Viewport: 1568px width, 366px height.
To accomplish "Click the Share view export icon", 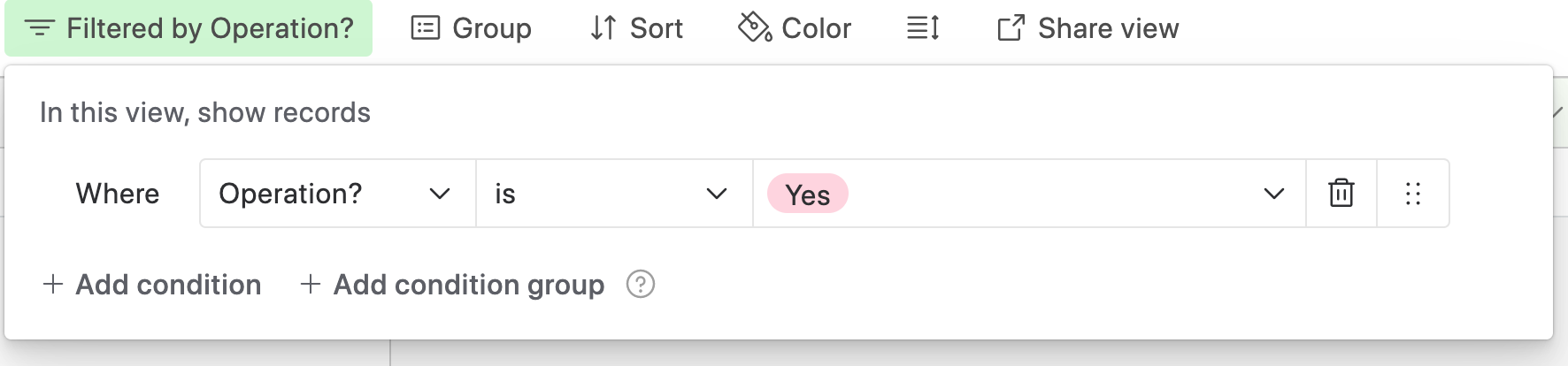I will tap(1011, 28).
